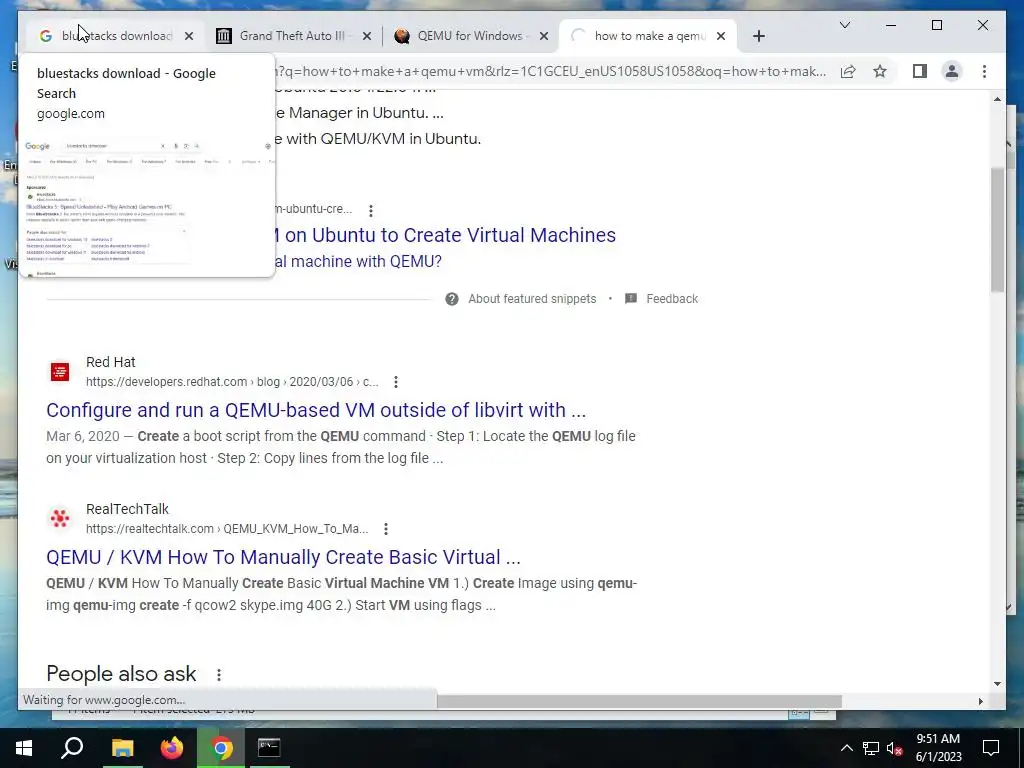This screenshot has height=768, width=1024.
Task: Click the muted volume tray icon
Action: [895, 748]
